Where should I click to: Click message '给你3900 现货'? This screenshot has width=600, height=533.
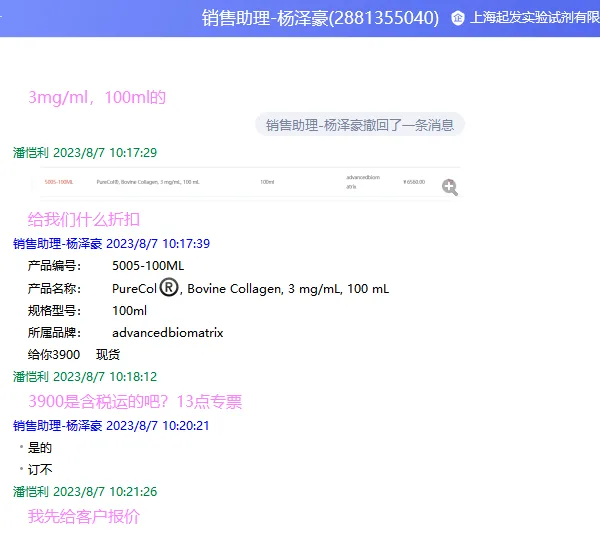pyautogui.click(x=73, y=355)
